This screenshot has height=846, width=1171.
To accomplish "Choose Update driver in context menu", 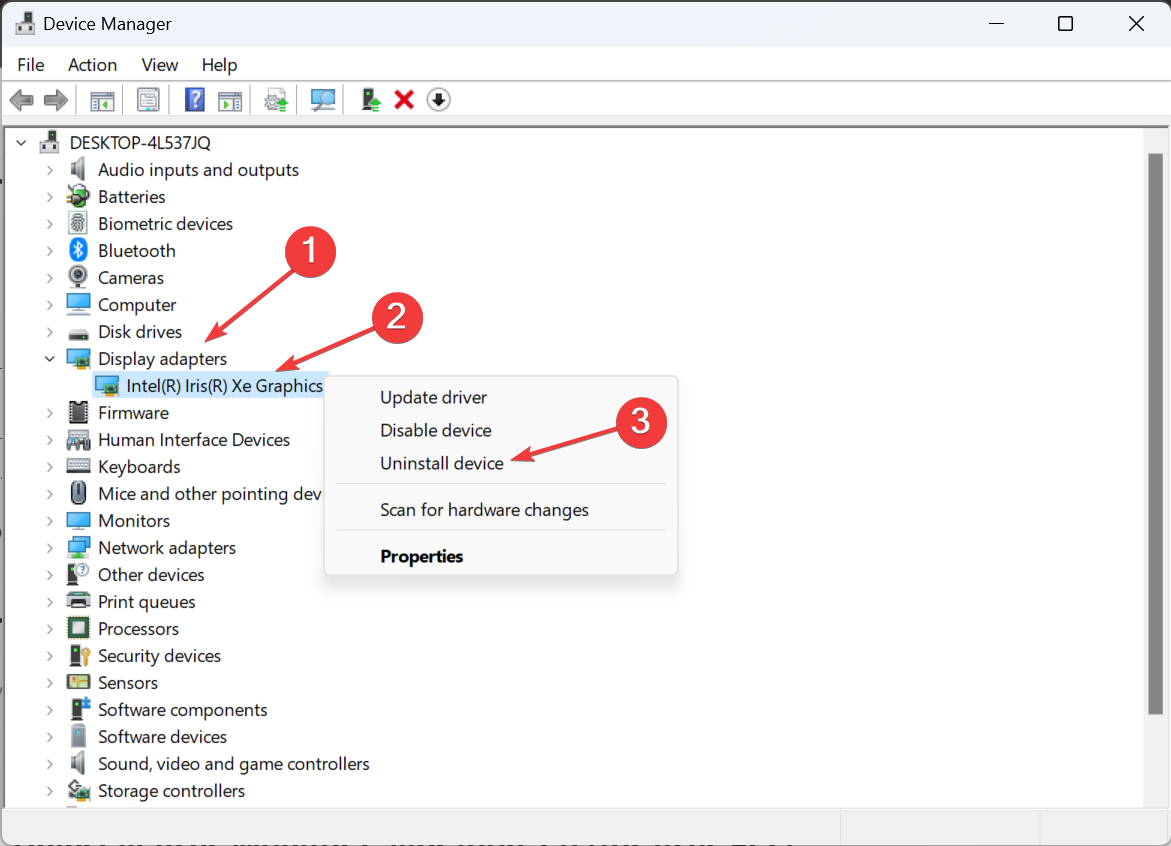I will [x=433, y=397].
